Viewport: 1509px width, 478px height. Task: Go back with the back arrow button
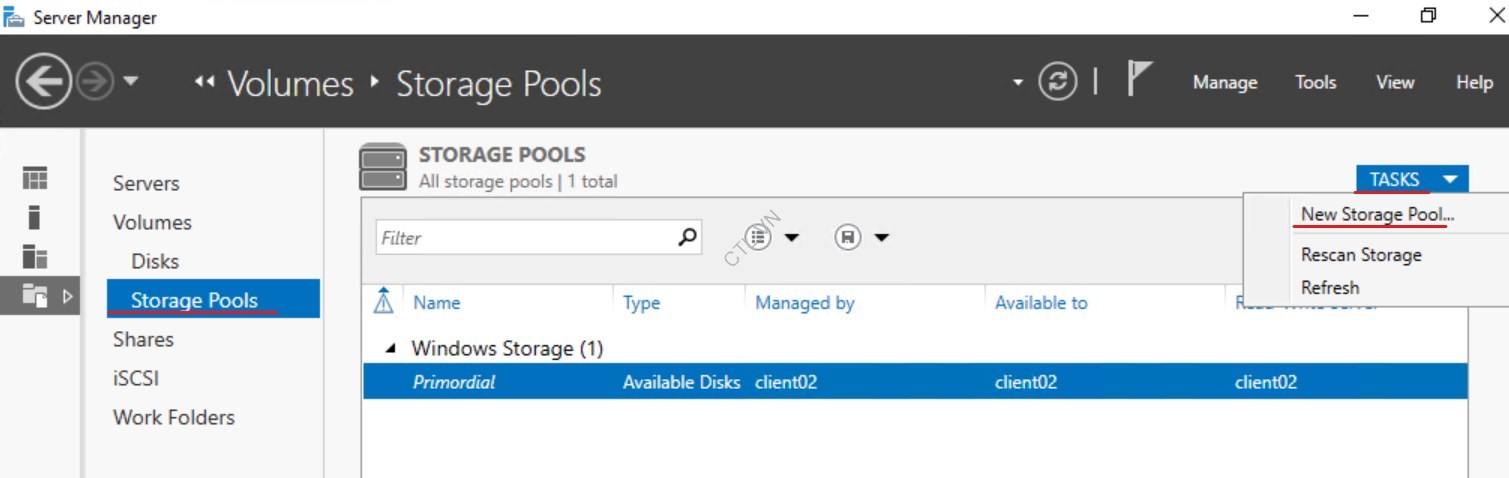pos(43,81)
